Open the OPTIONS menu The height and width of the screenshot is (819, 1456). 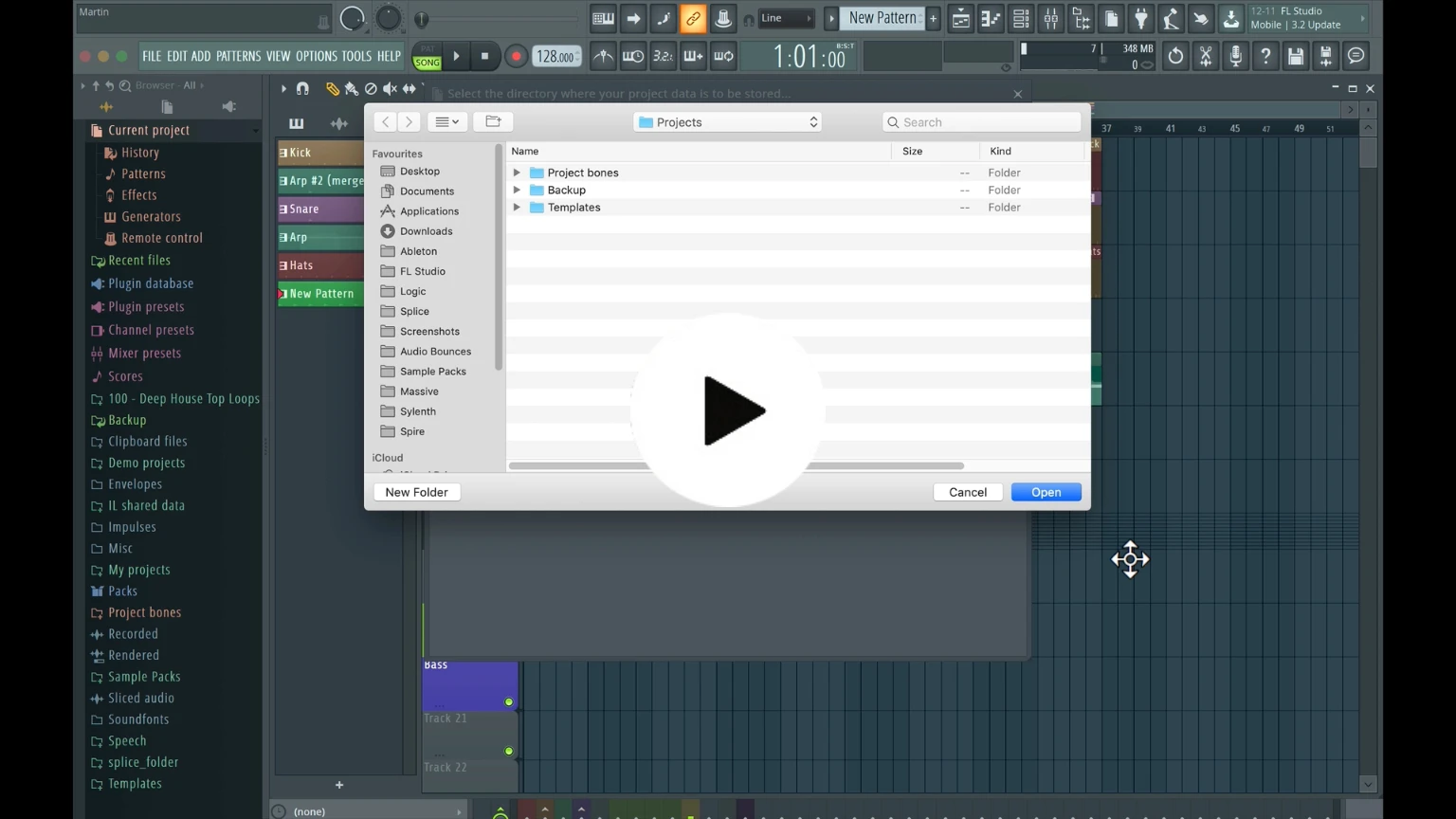pyautogui.click(x=316, y=56)
